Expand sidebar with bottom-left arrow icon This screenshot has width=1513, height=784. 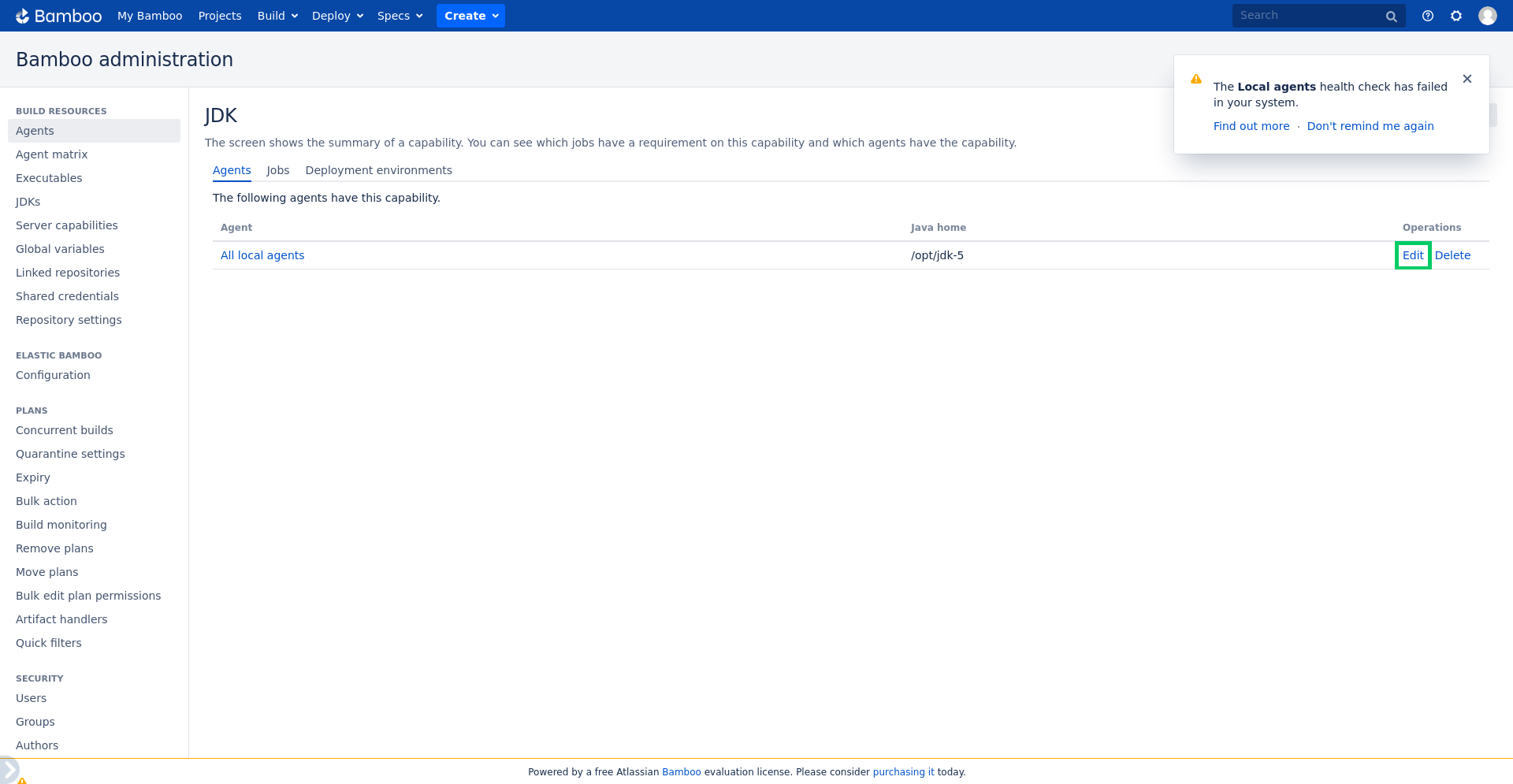point(9,770)
